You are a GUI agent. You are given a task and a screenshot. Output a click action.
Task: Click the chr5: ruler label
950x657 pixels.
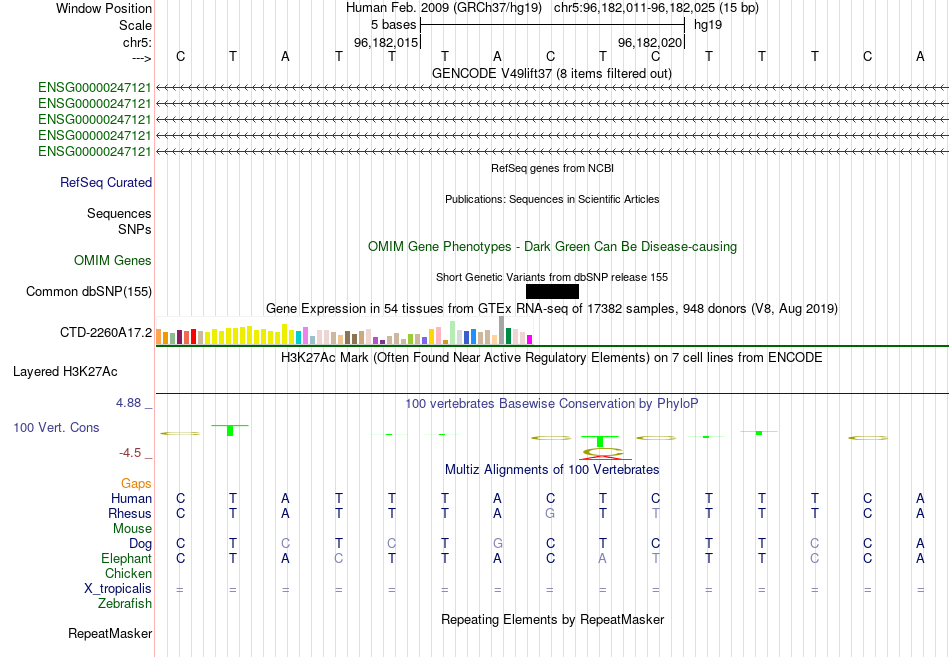pos(138,42)
